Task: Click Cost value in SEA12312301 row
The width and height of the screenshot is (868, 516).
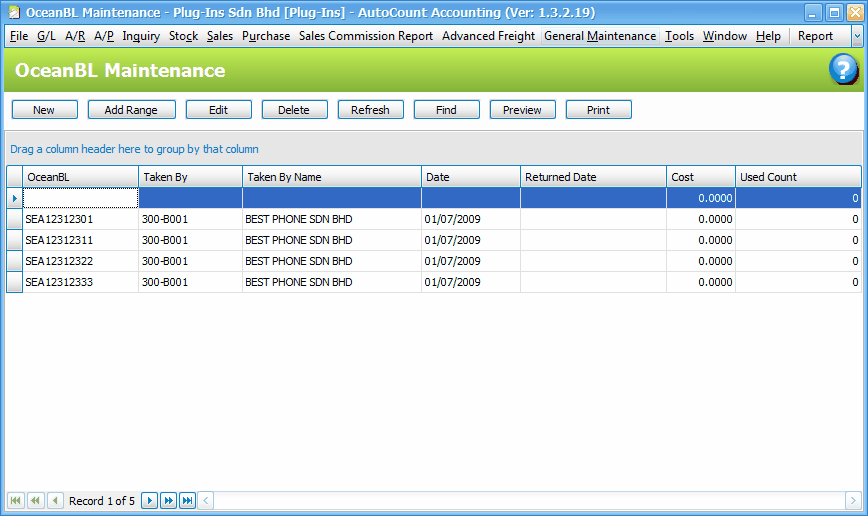Action: [701, 219]
